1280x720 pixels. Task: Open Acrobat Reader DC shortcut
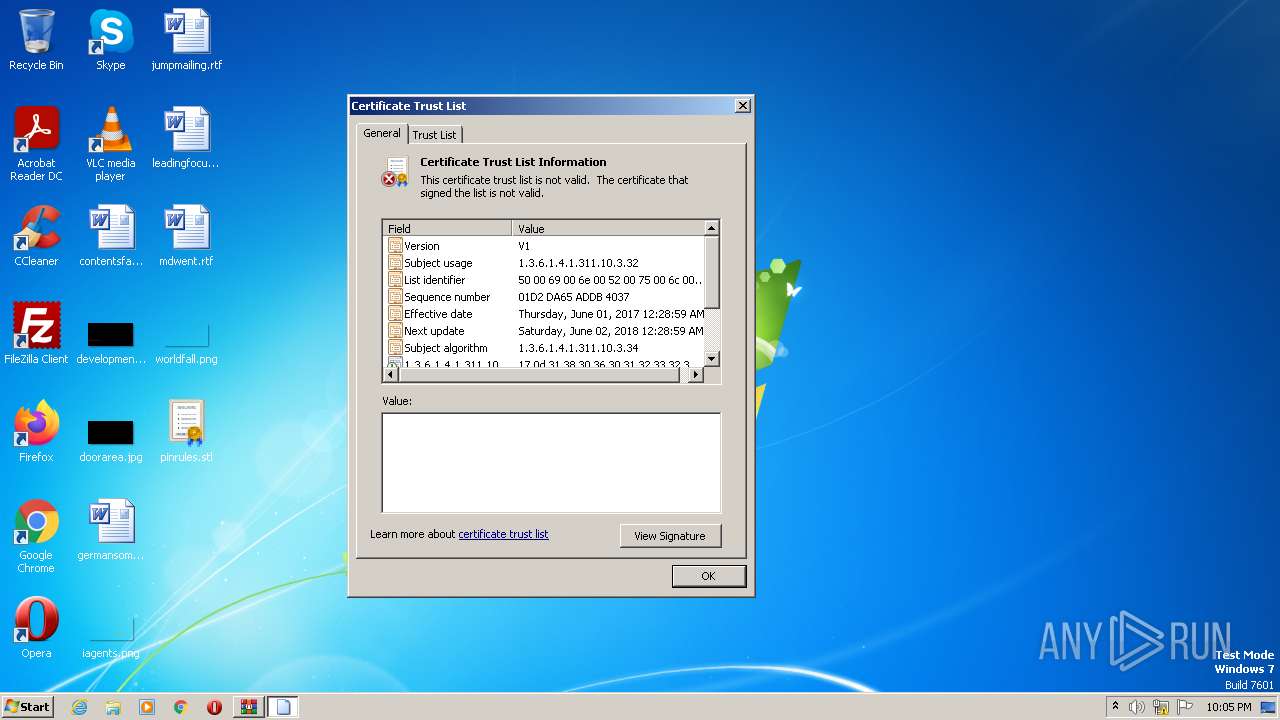(36, 144)
